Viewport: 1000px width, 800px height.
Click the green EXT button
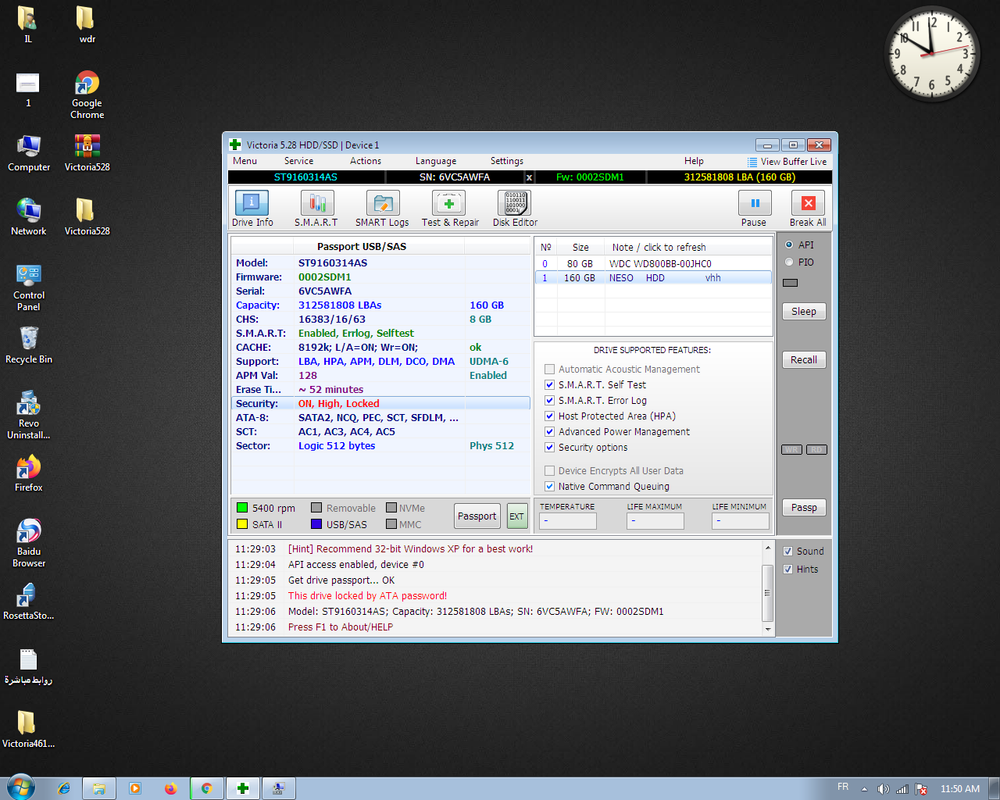[x=517, y=516]
